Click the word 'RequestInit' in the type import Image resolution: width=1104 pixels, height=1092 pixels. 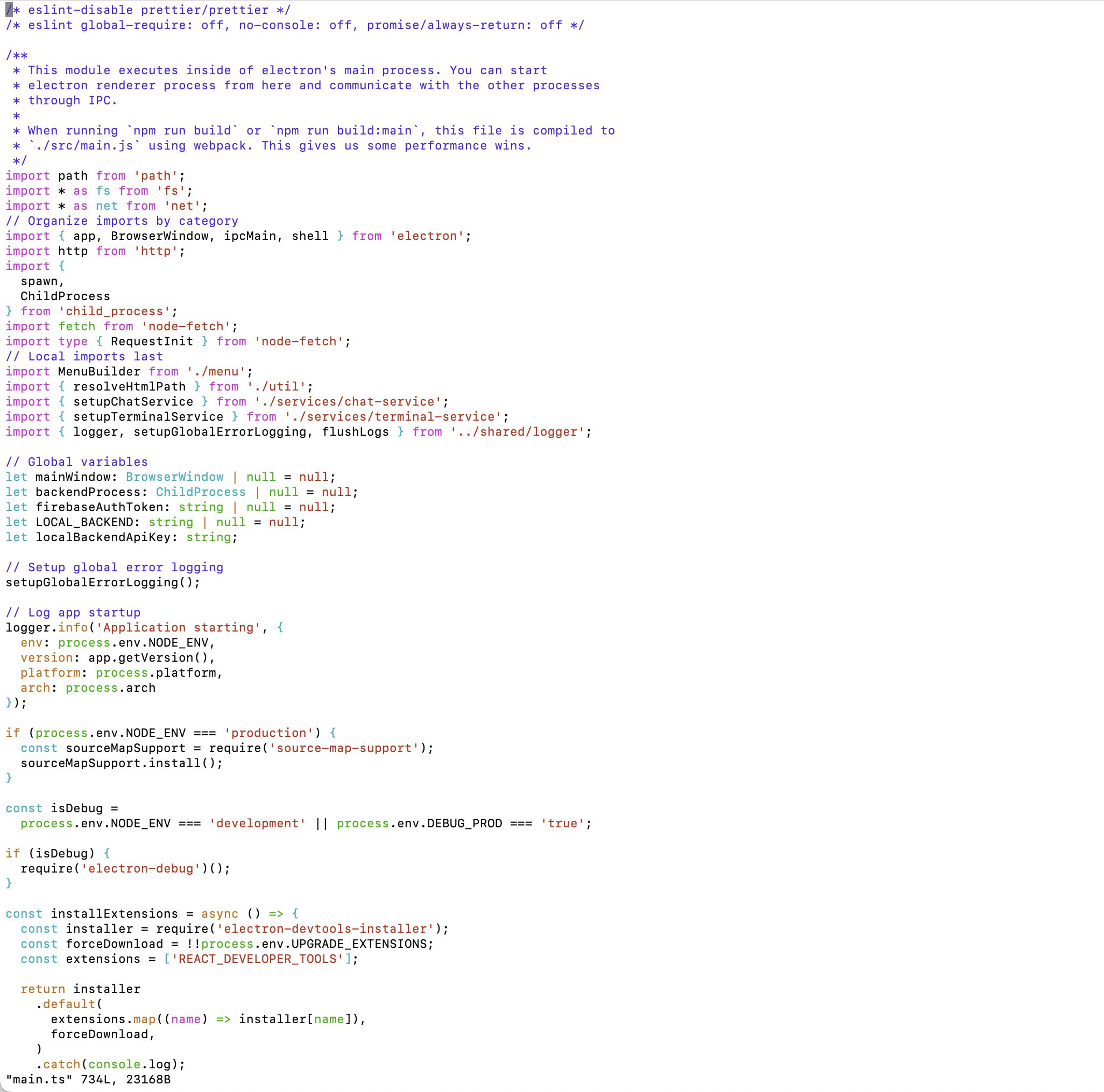152,341
